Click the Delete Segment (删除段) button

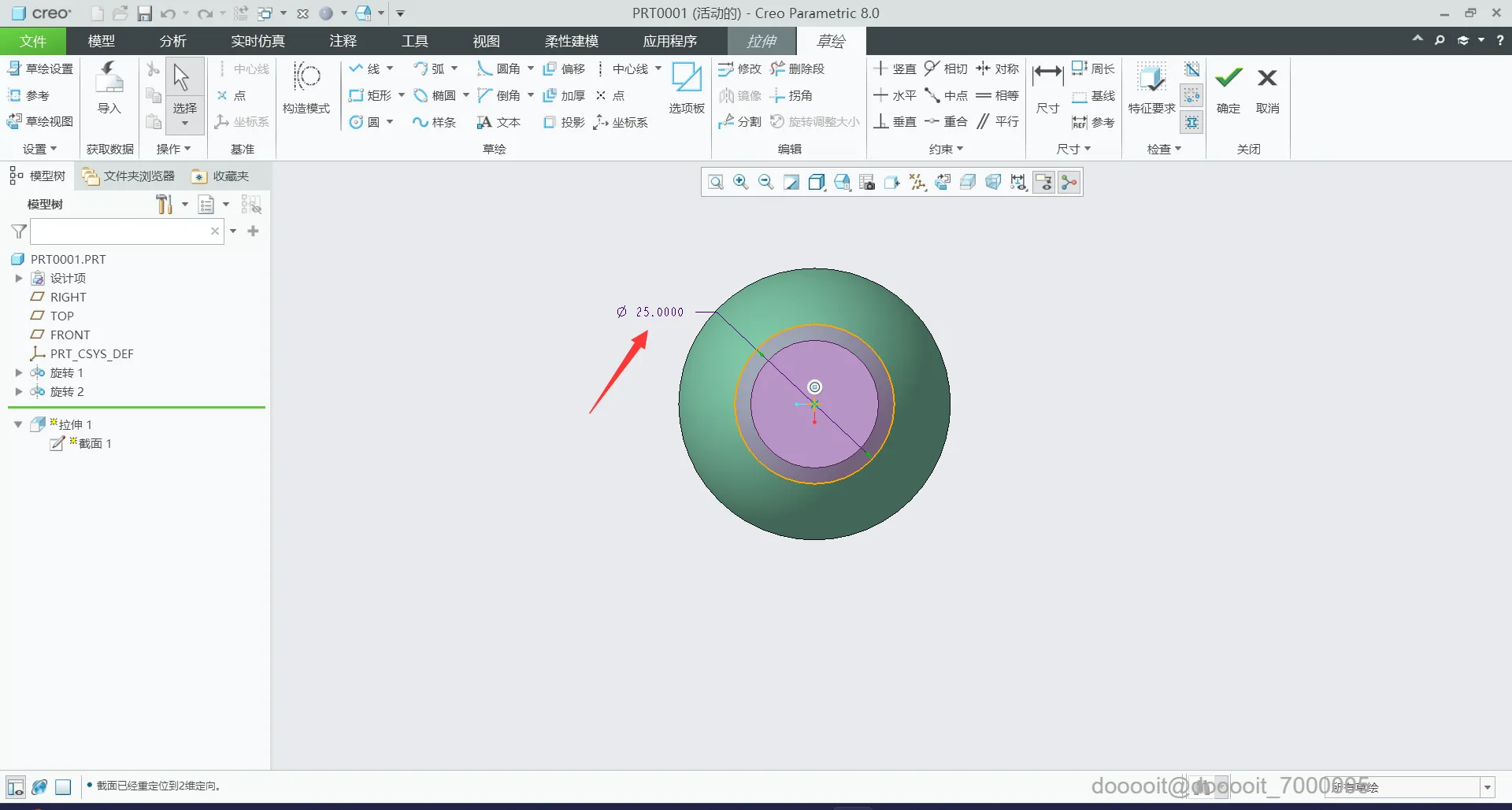[x=797, y=69]
